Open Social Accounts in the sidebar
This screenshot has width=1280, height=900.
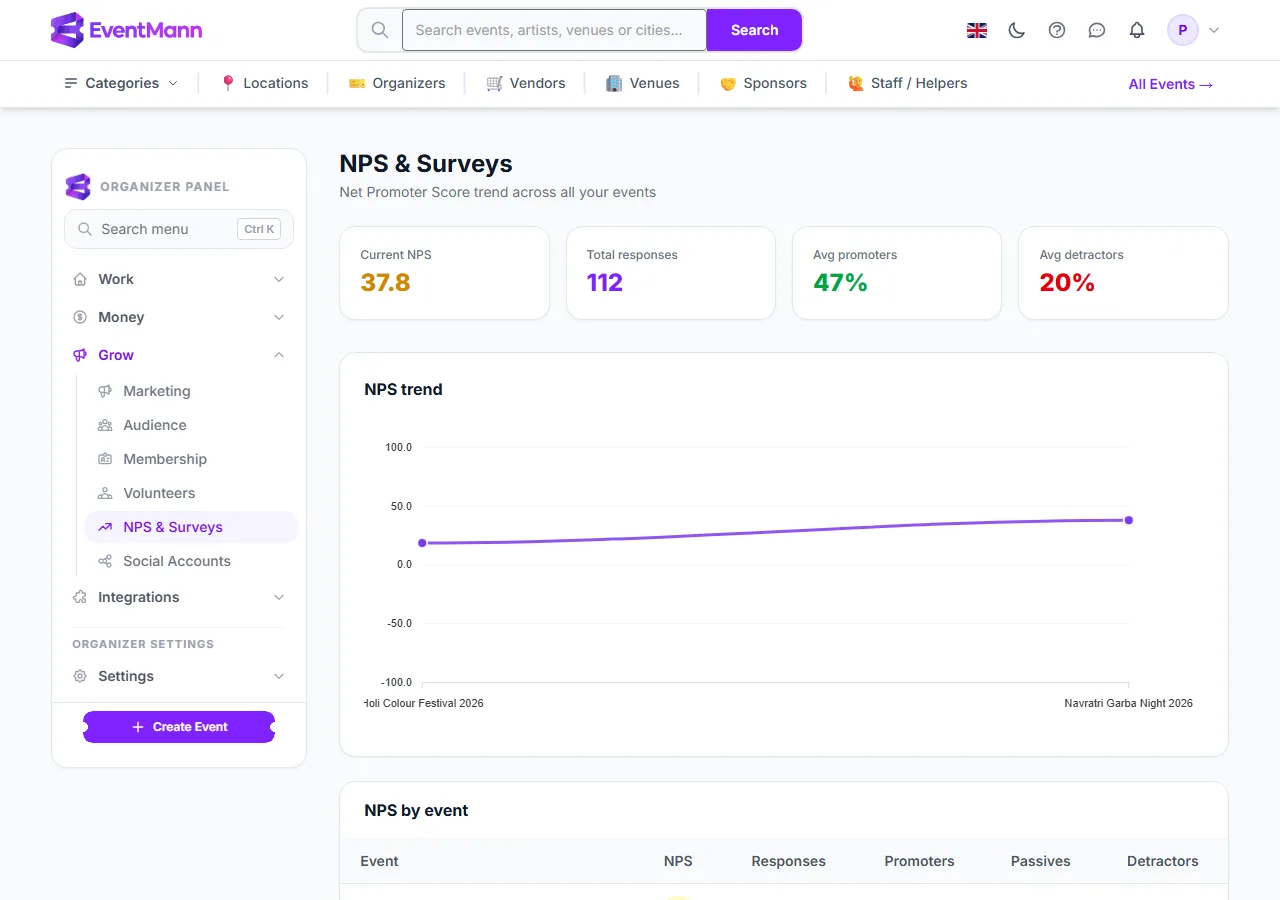tap(191, 561)
